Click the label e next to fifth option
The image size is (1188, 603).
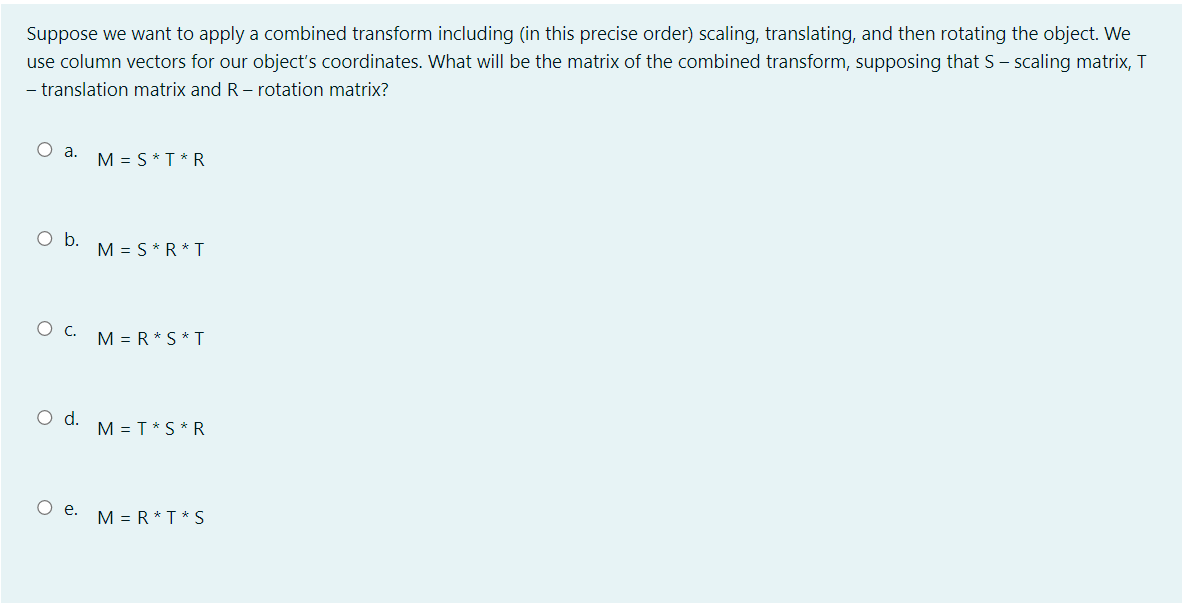point(69,508)
